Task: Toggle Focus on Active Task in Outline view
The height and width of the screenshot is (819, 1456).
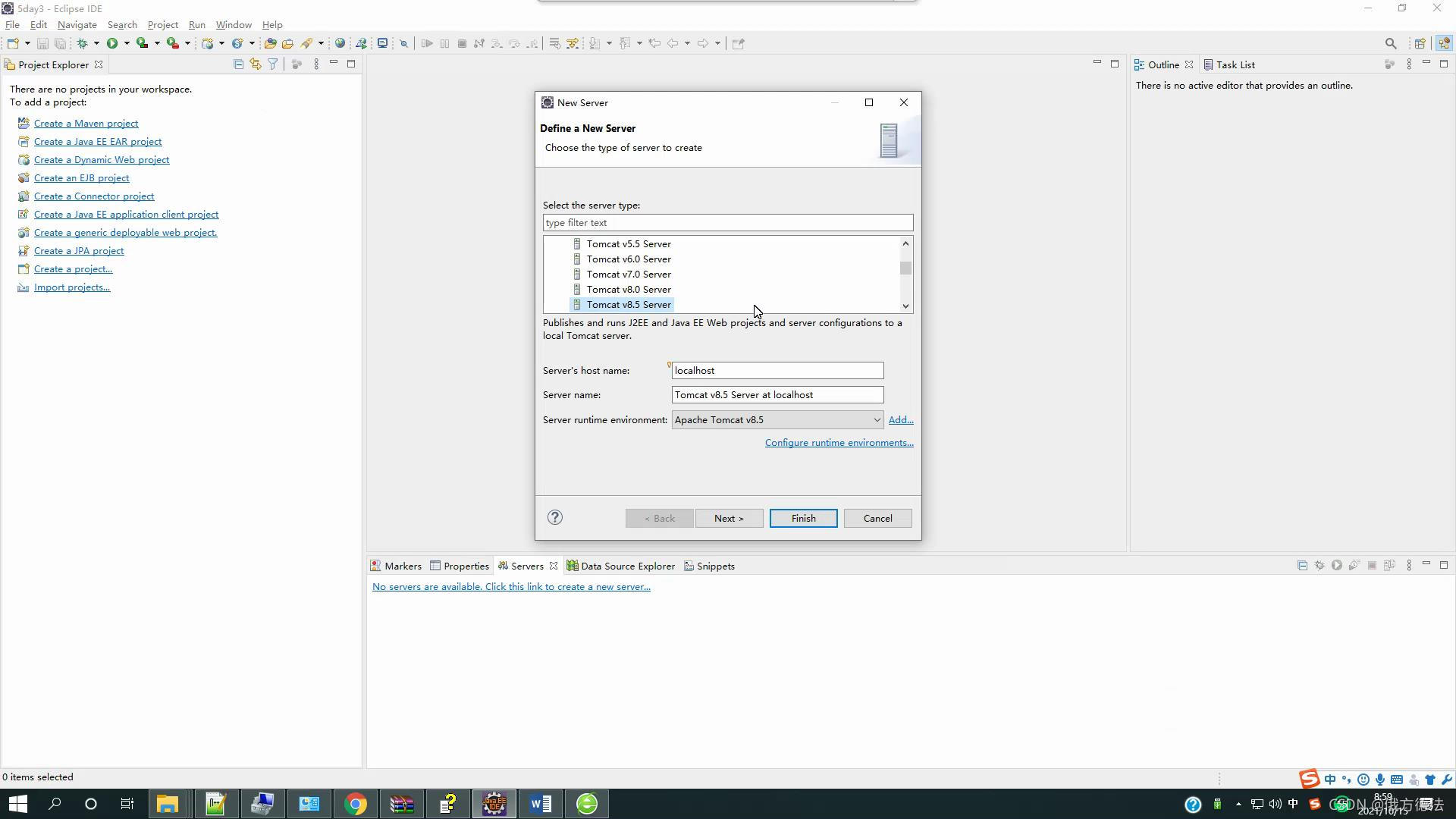Action: [x=1389, y=64]
